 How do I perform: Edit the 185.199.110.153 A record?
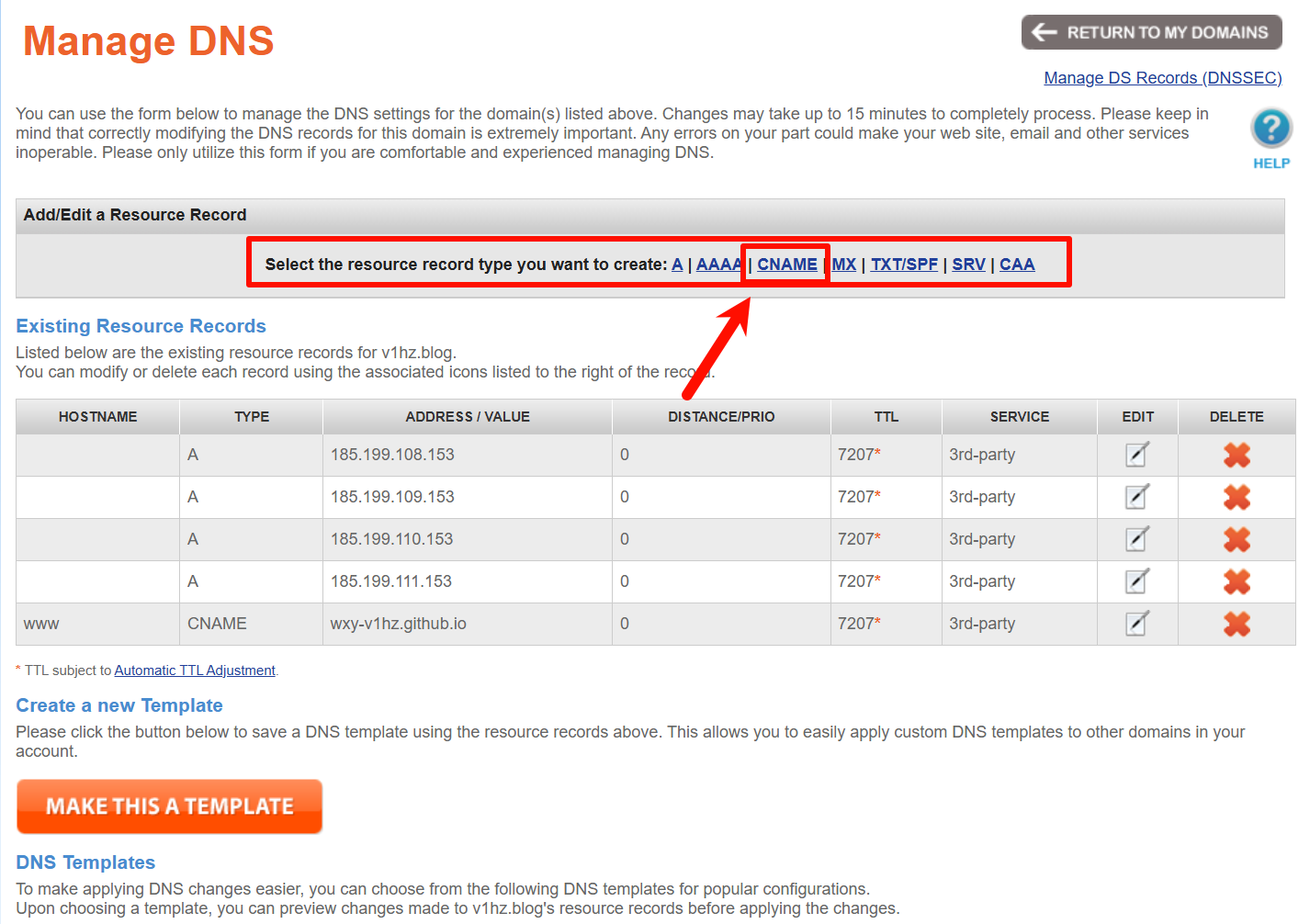(1136, 539)
